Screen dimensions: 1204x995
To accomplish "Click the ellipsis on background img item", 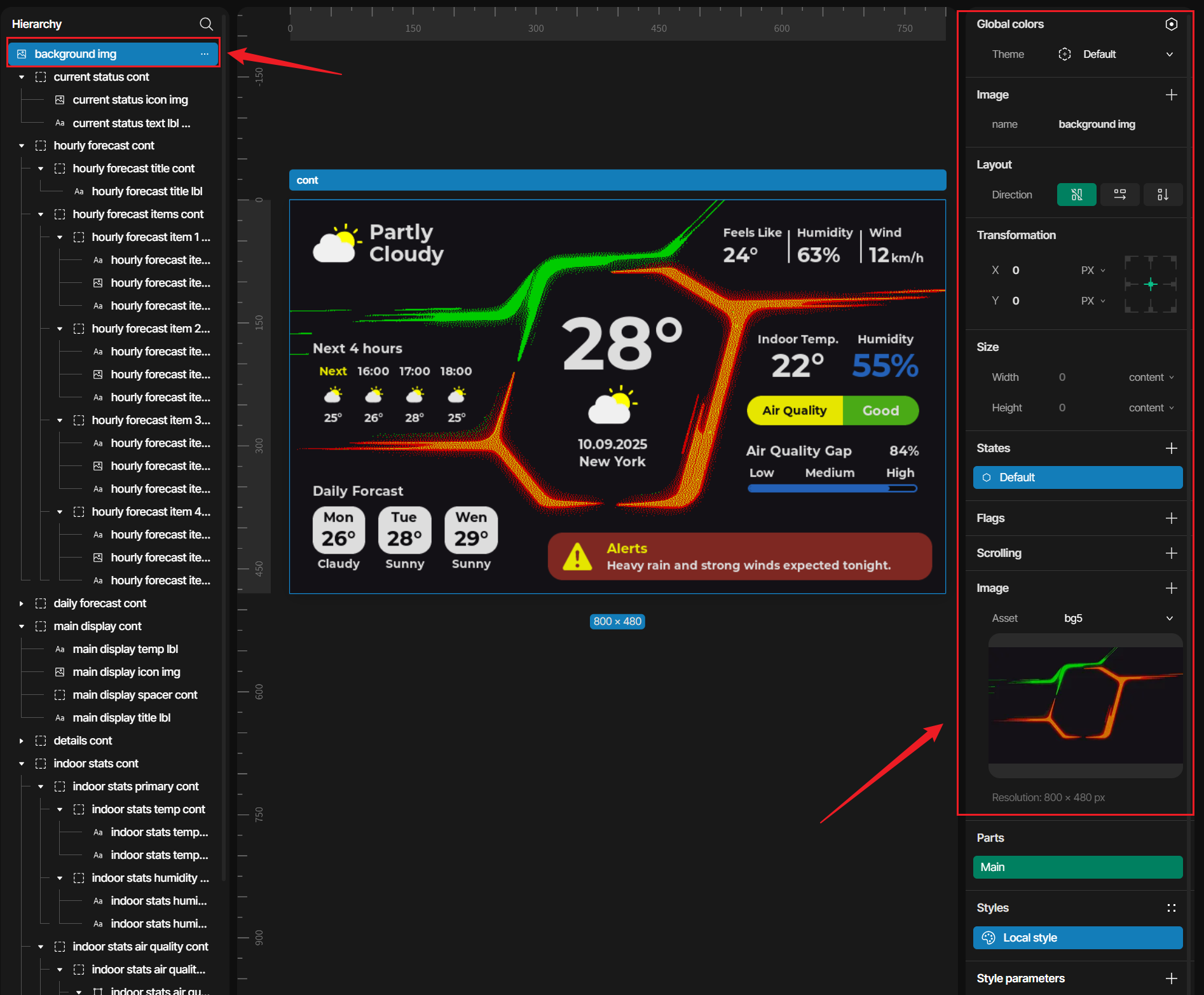I will coord(204,54).
